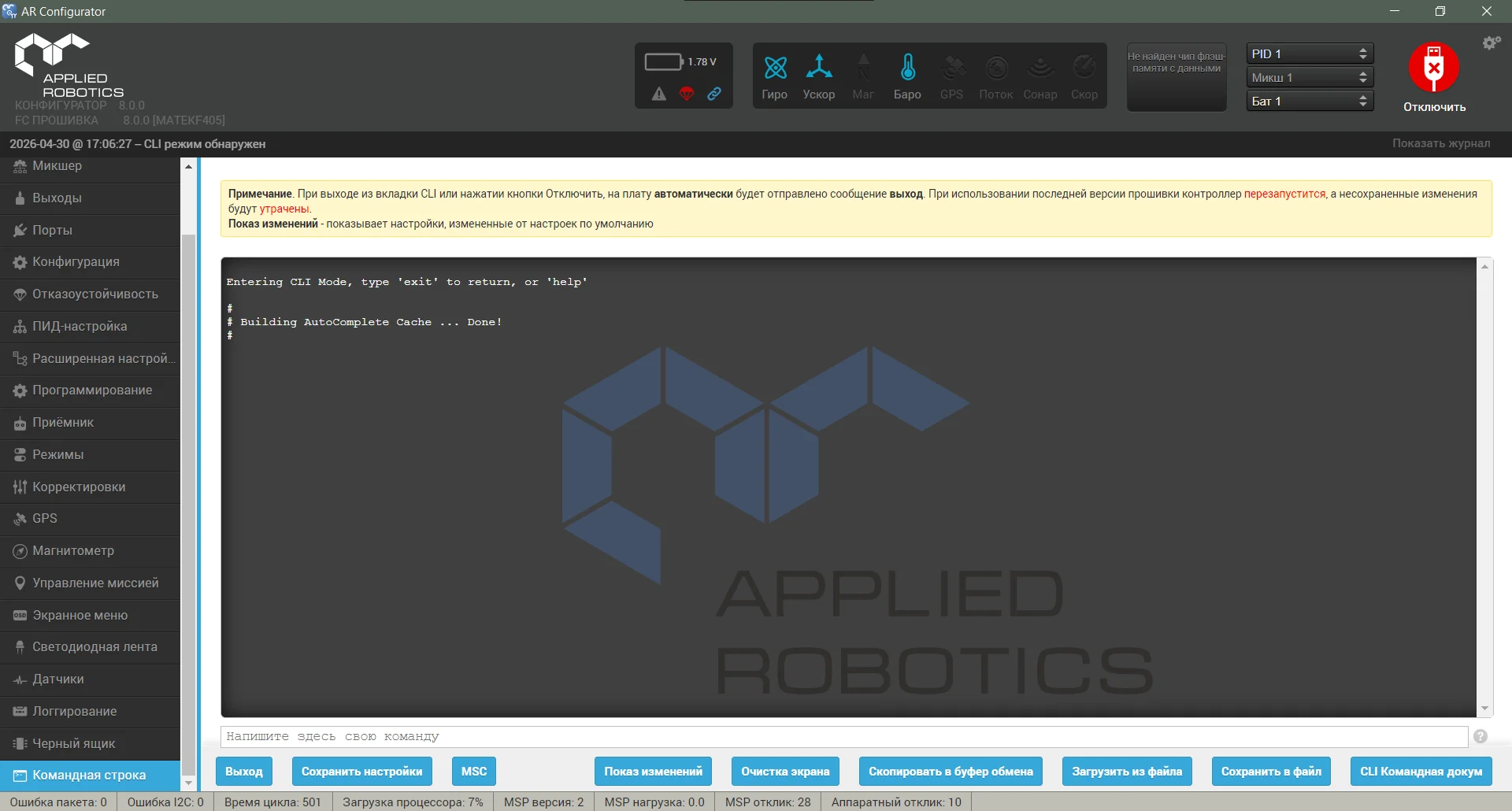
Task: Click the airspeed sensor icon
Action: tap(1084, 68)
